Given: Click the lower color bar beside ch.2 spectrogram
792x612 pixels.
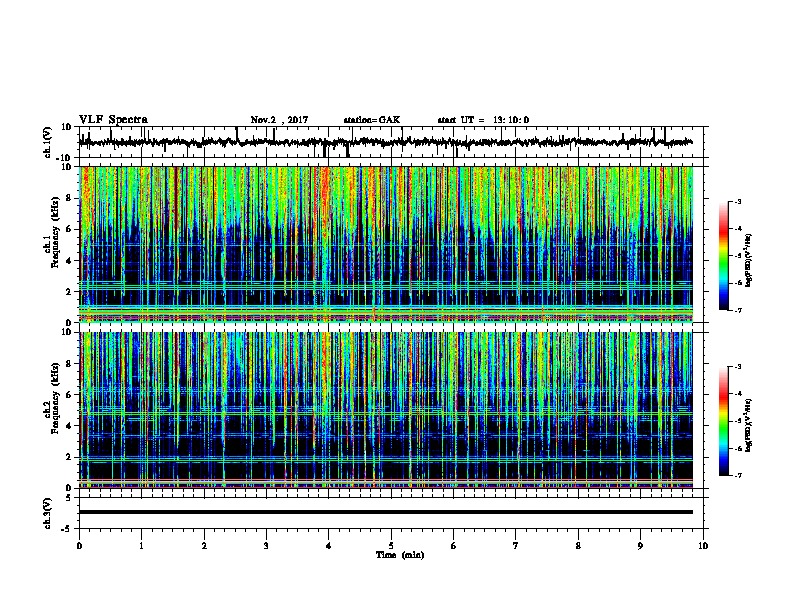Looking at the screenshot, I should [x=723, y=421].
